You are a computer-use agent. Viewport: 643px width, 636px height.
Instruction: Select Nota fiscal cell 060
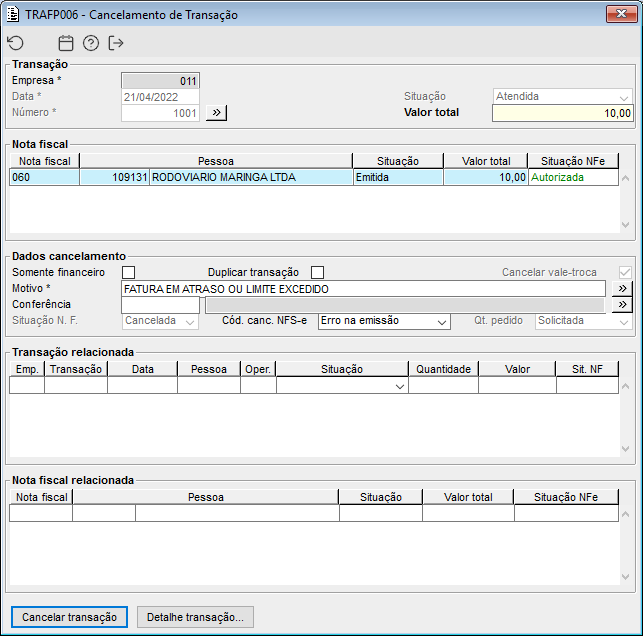44,177
